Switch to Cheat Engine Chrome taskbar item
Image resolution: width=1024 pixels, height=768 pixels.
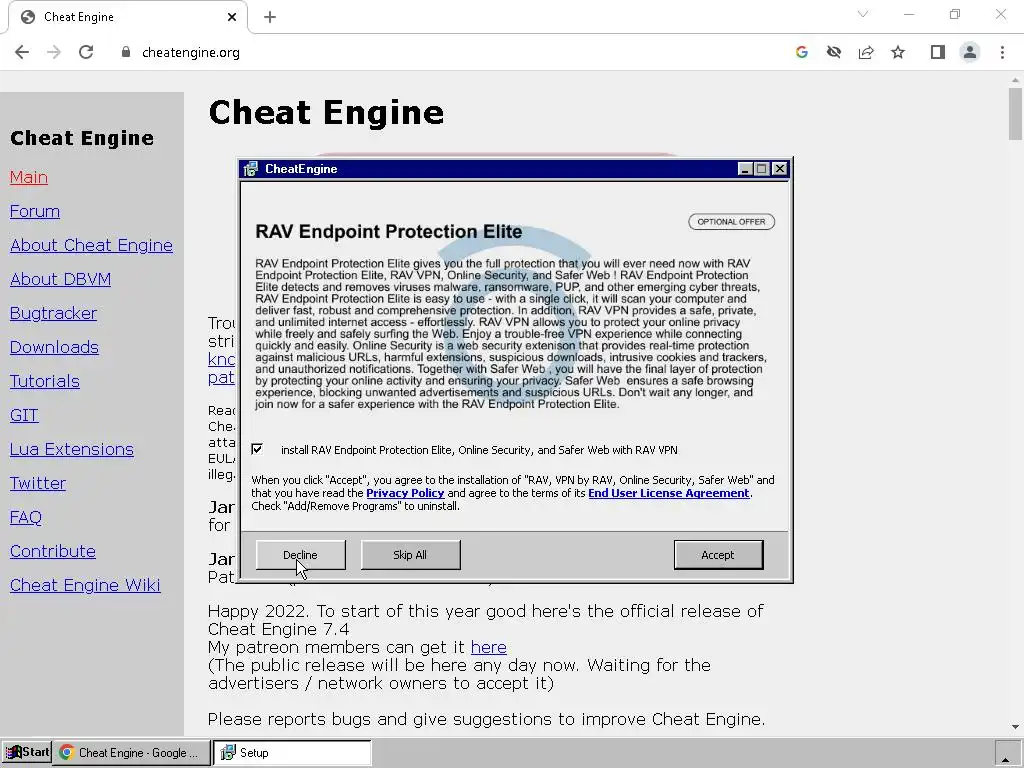[132, 752]
